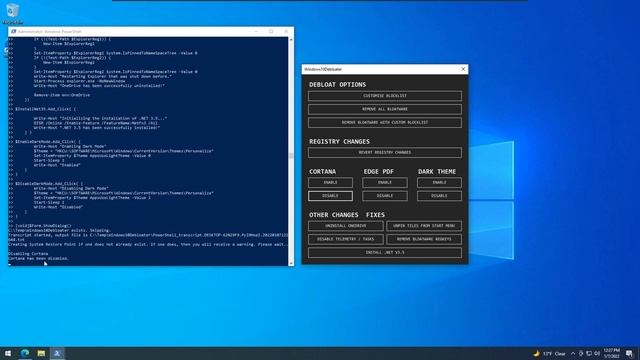
Task: Launch Microsoft Edge from the taskbar
Action: coord(25,353)
